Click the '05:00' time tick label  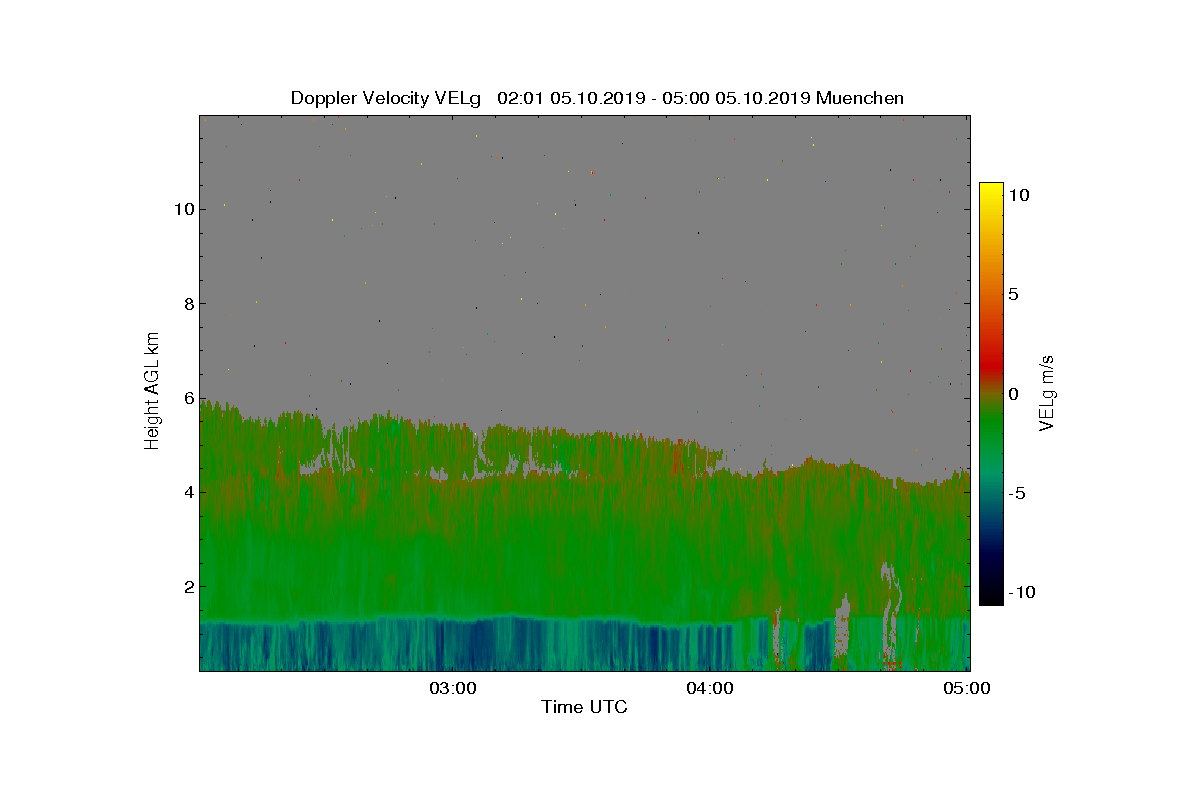(x=969, y=688)
